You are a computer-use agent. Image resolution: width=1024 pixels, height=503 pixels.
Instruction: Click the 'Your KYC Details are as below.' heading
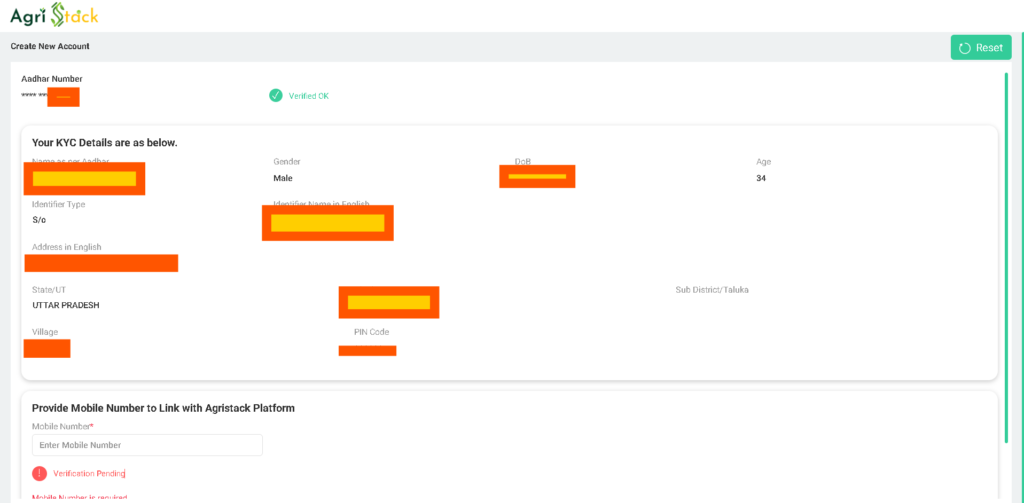104,142
